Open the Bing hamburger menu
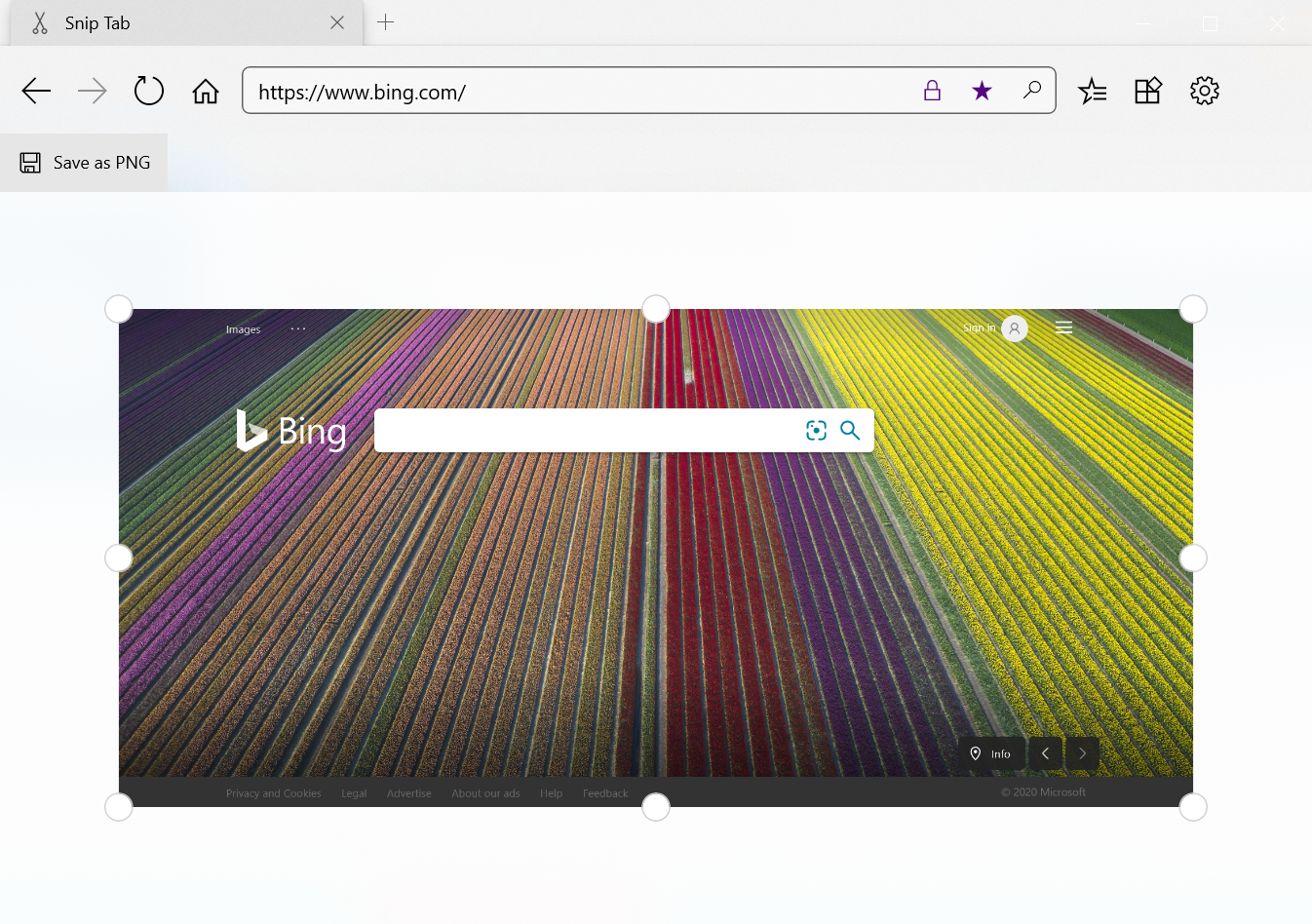 (1063, 327)
